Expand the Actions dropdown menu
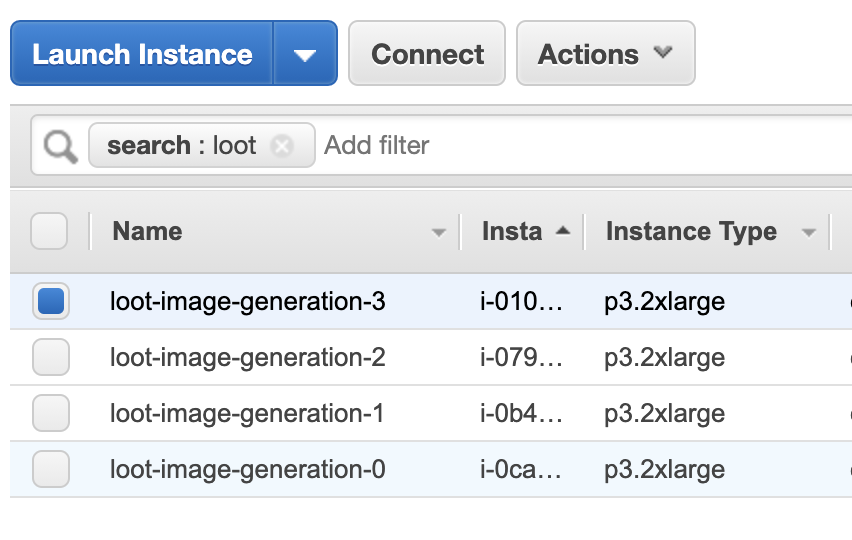The image size is (852, 540). click(605, 54)
